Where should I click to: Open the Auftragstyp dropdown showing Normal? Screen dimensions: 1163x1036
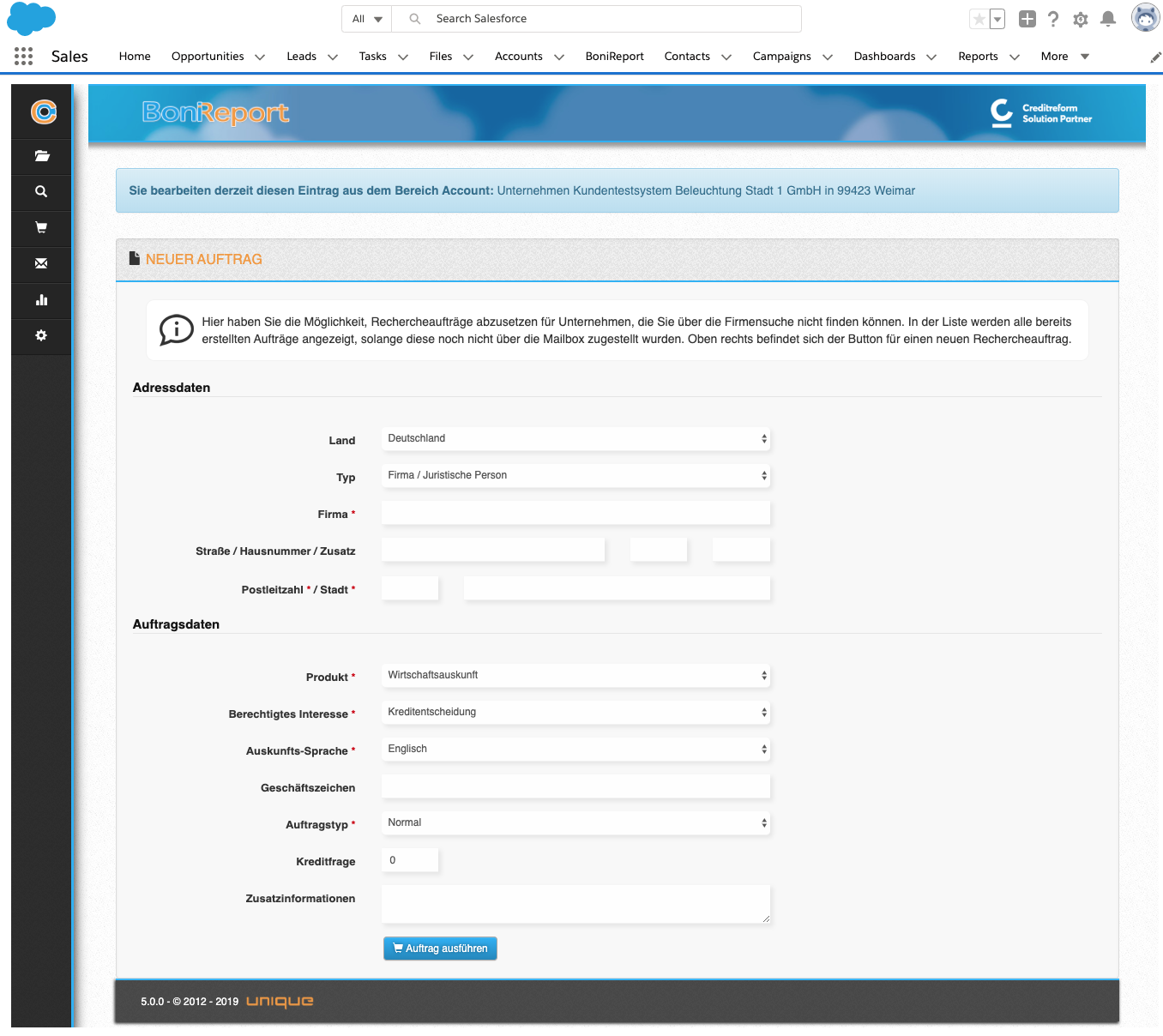(575, 823)
